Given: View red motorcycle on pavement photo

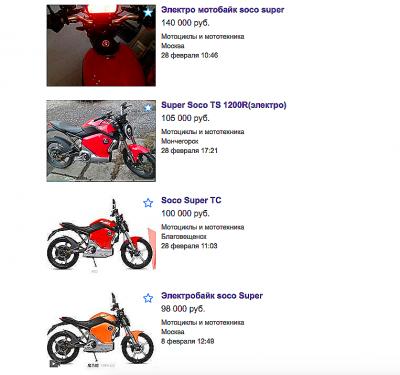Looking at the screenshot, I should coord(101,141).
